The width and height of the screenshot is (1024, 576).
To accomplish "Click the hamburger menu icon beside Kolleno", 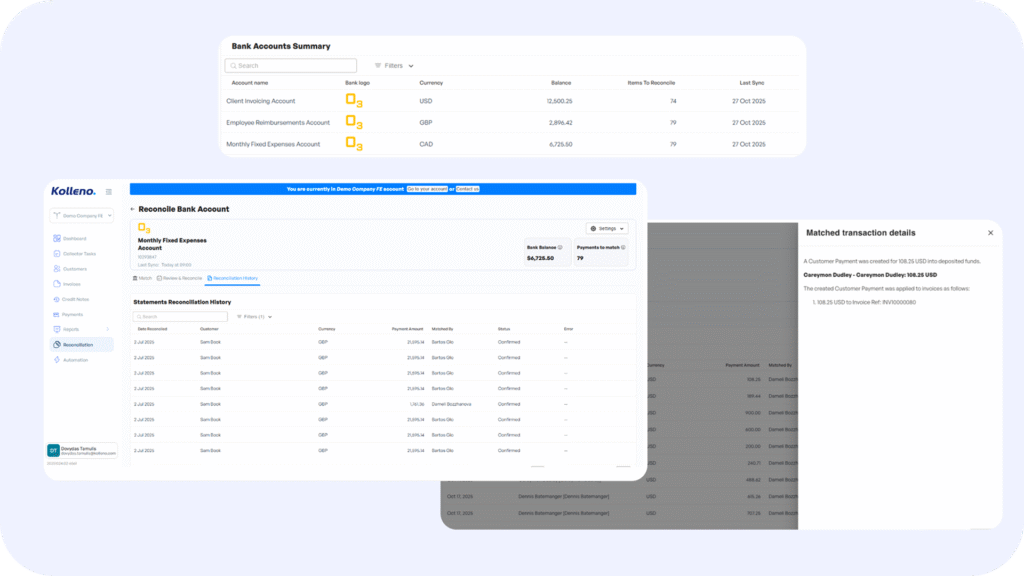I will click(x=109, y=191).
